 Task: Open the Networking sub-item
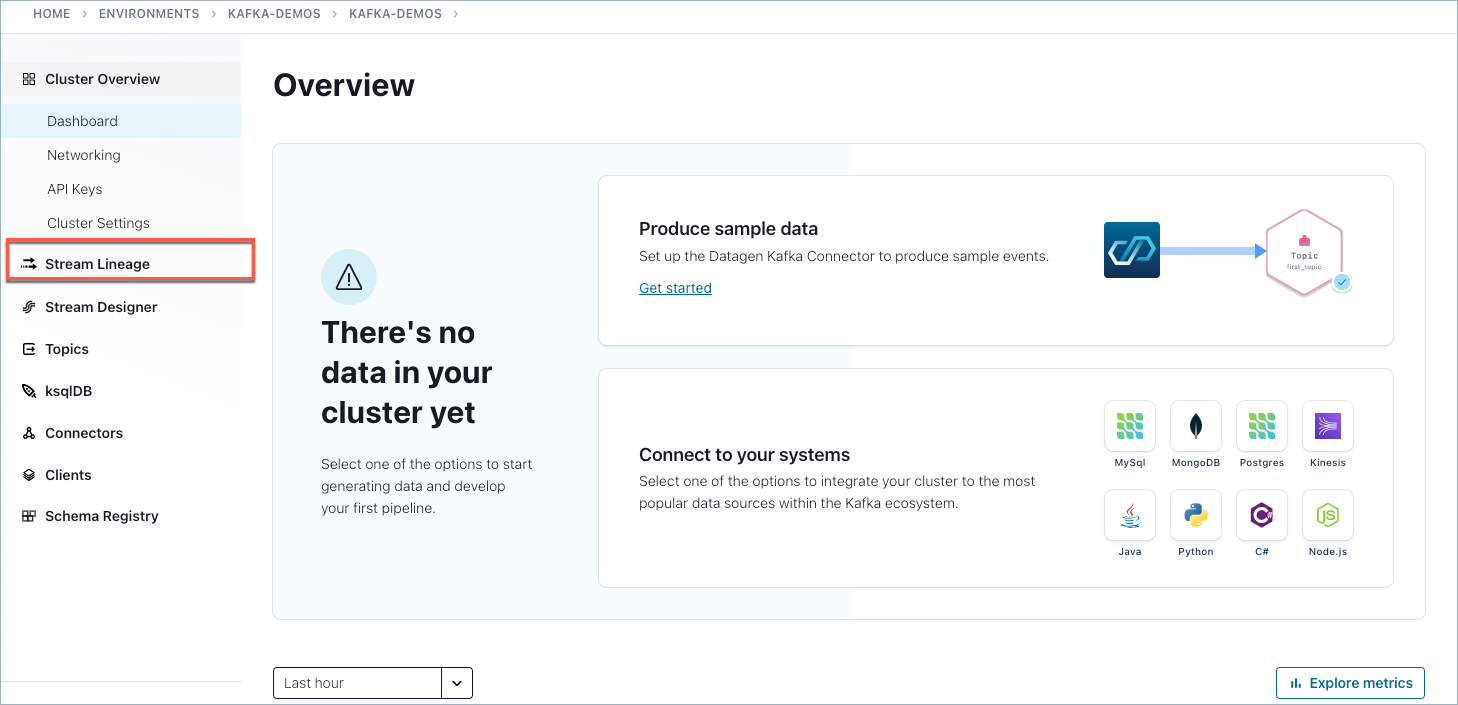(x=84, y=155)
